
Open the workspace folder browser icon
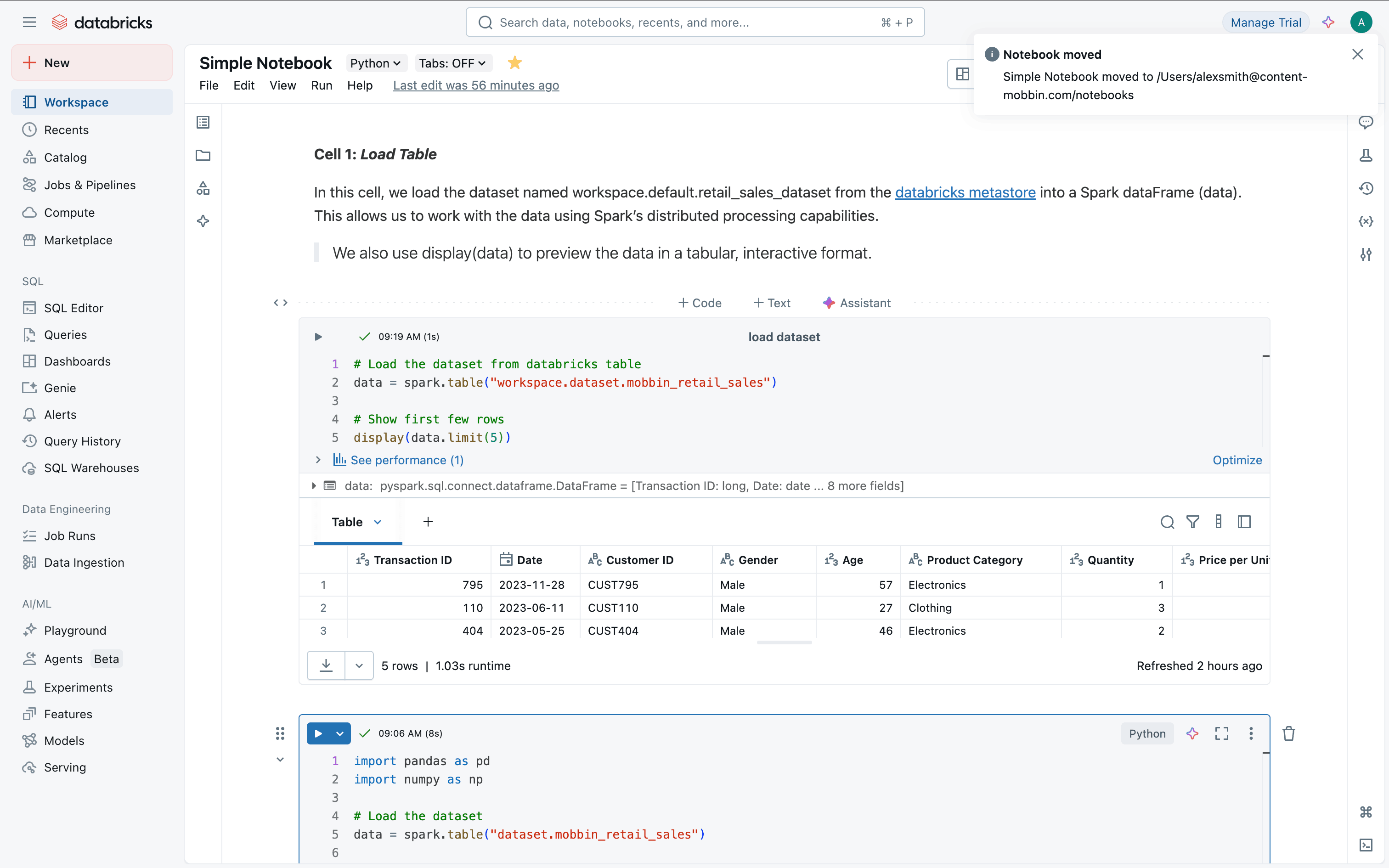click(203, 155)
